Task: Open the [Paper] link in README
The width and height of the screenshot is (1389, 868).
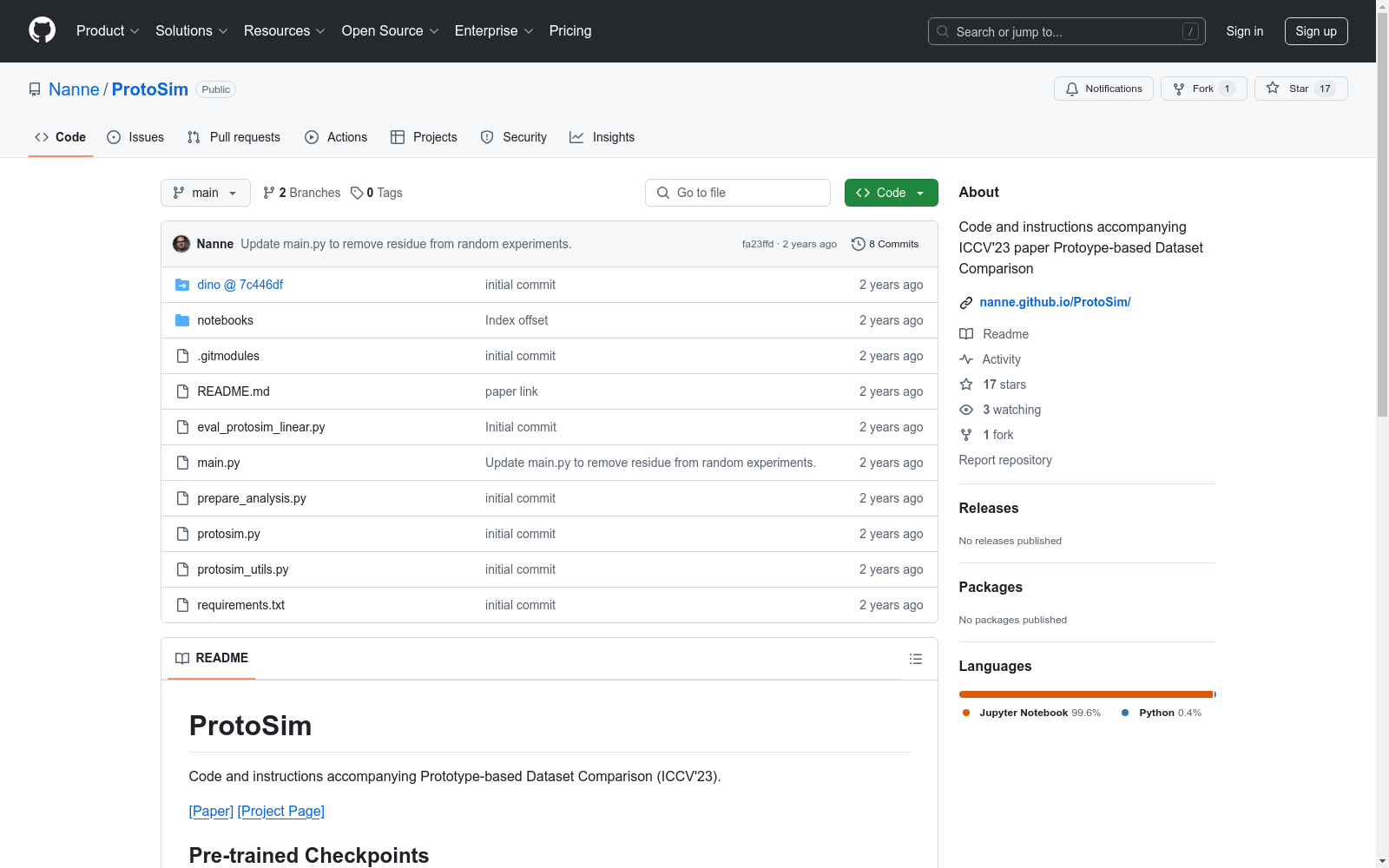Action: pos(211,811)
